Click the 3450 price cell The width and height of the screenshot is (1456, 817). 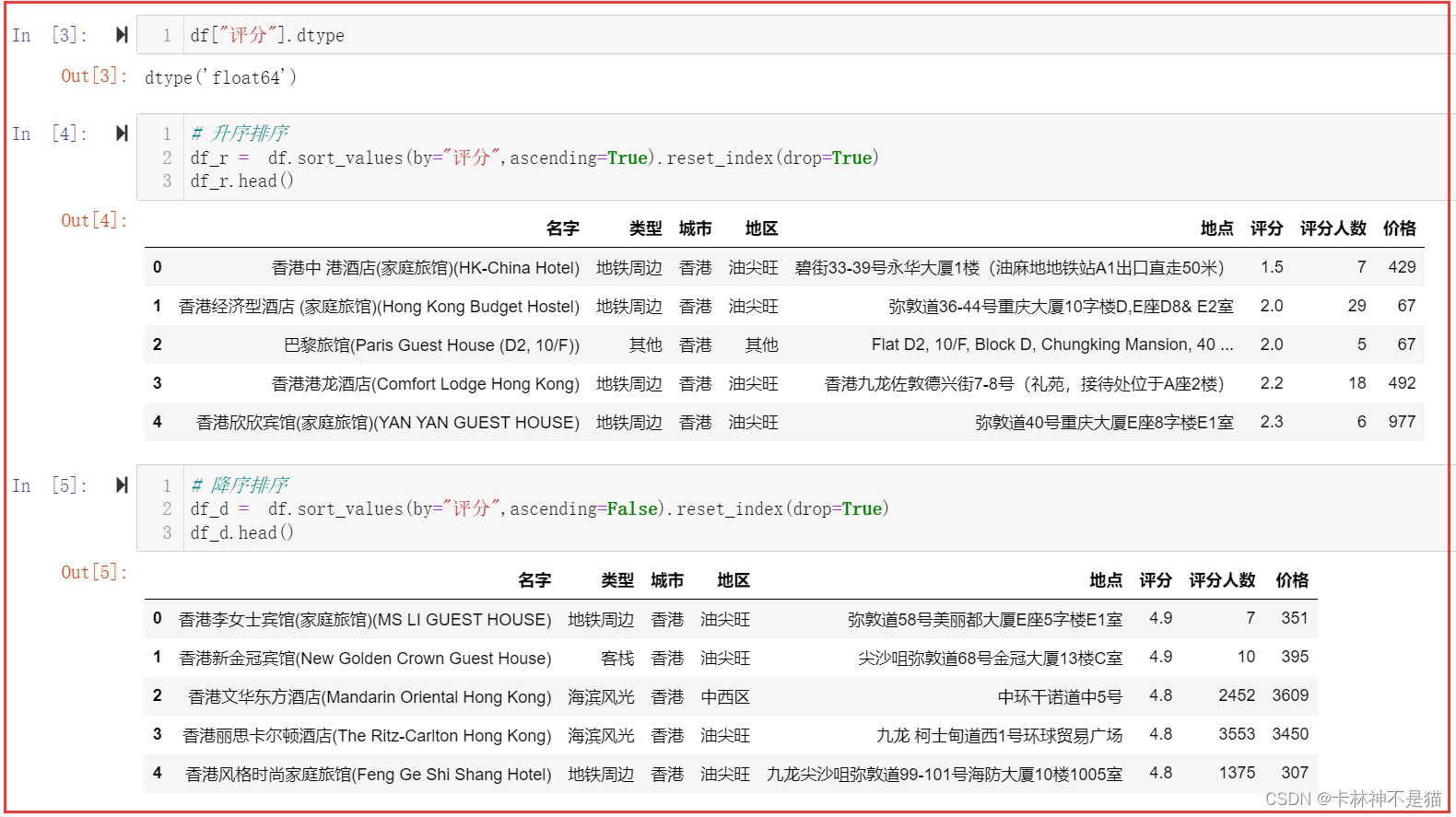(x=1290, y=734)
